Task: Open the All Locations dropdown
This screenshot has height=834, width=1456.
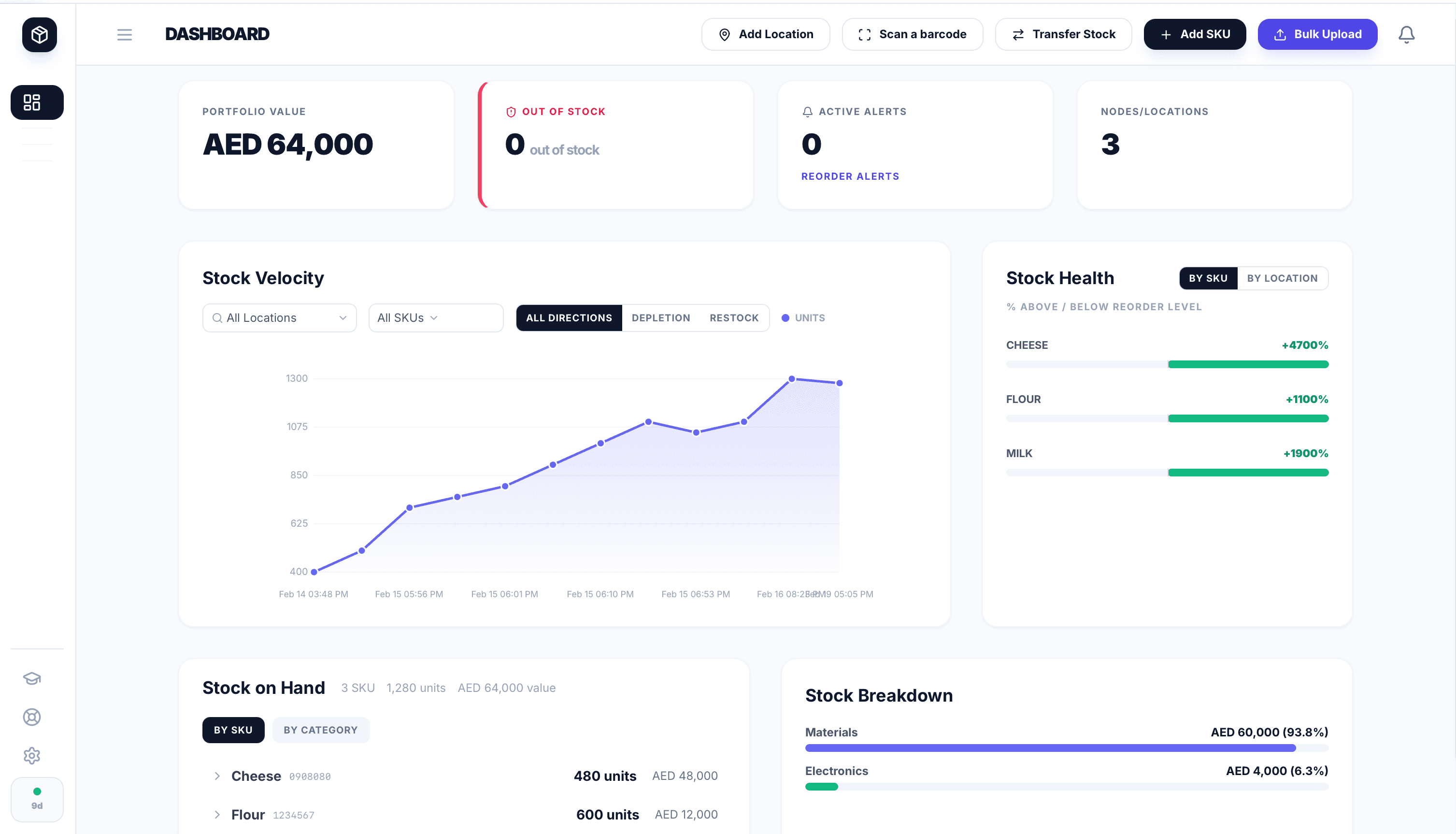Action: click(279, 317)
